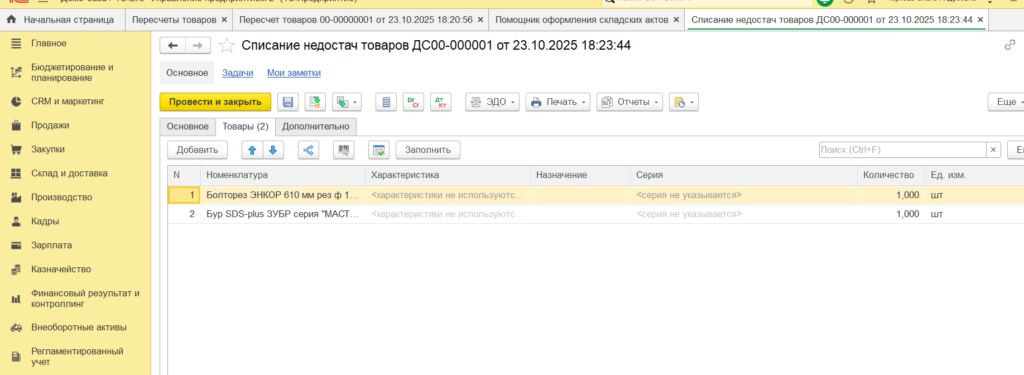Open the blue document movements list icon
Viewport: 1024px width, 375px height.
386,102
